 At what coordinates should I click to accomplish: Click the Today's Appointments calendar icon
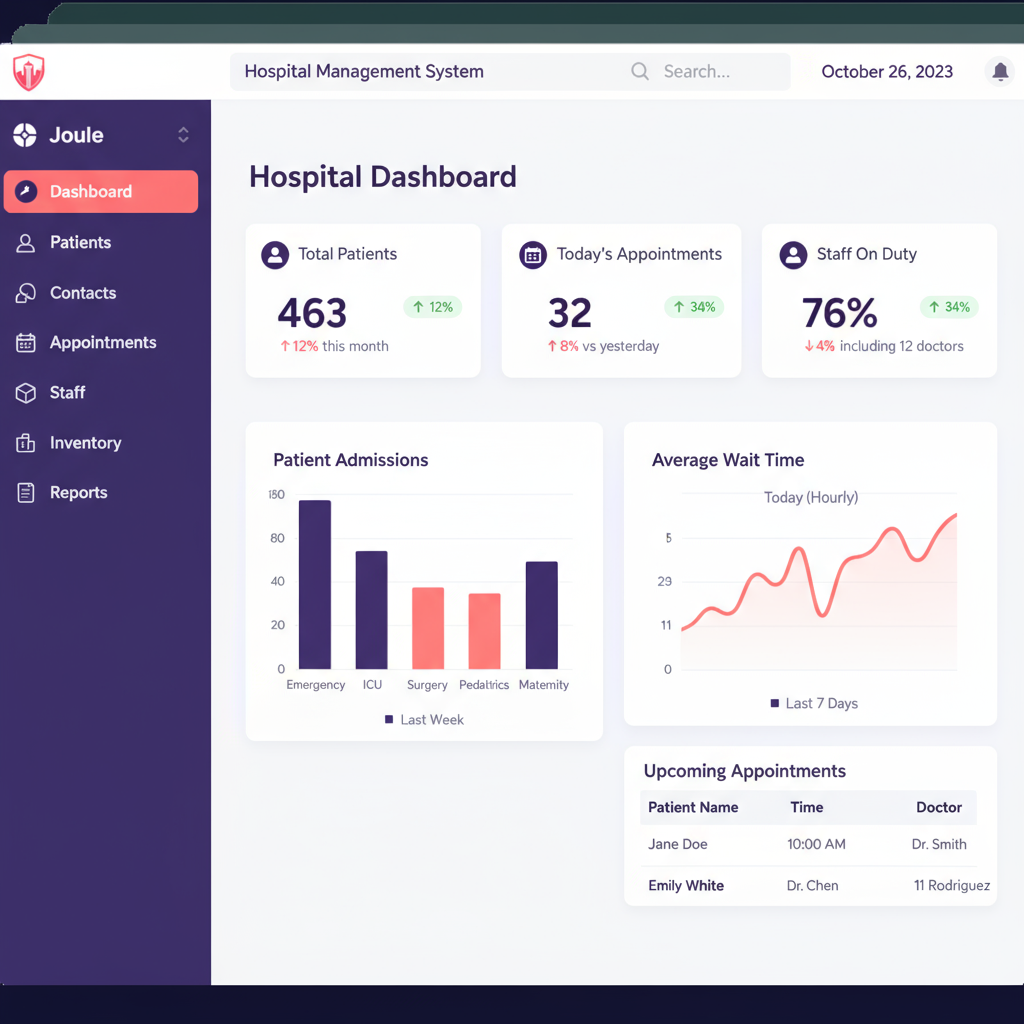(x=533, y=255)
